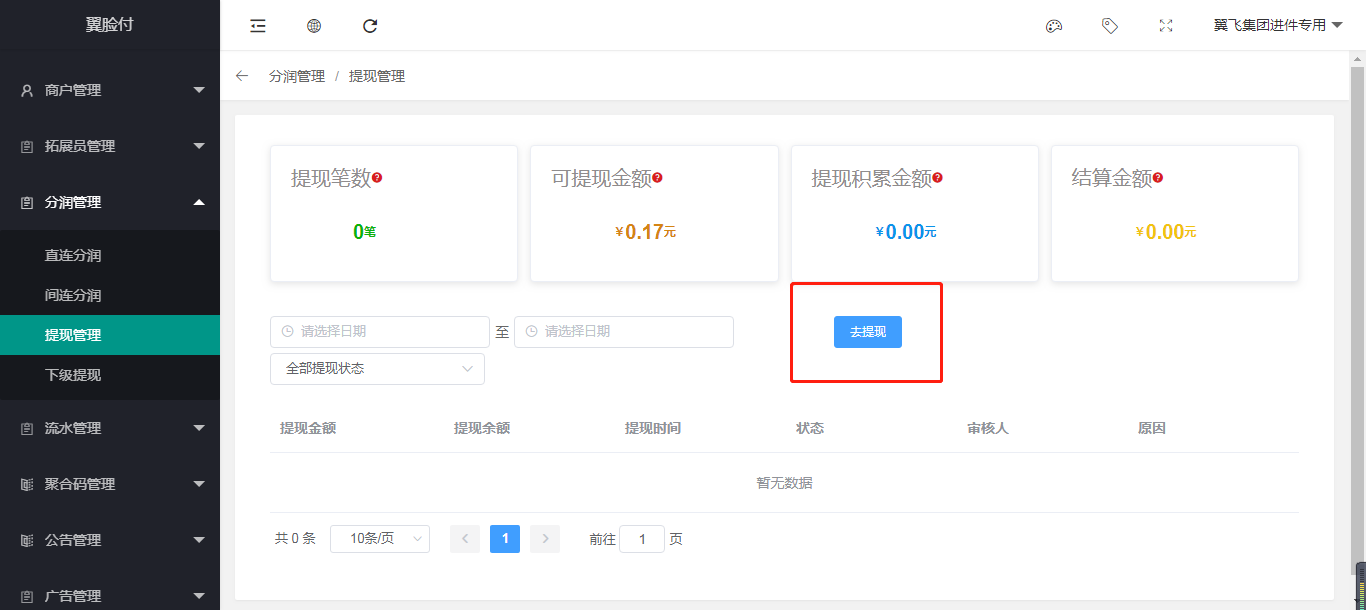Click the 分润管理 sidebar icon

27,202
